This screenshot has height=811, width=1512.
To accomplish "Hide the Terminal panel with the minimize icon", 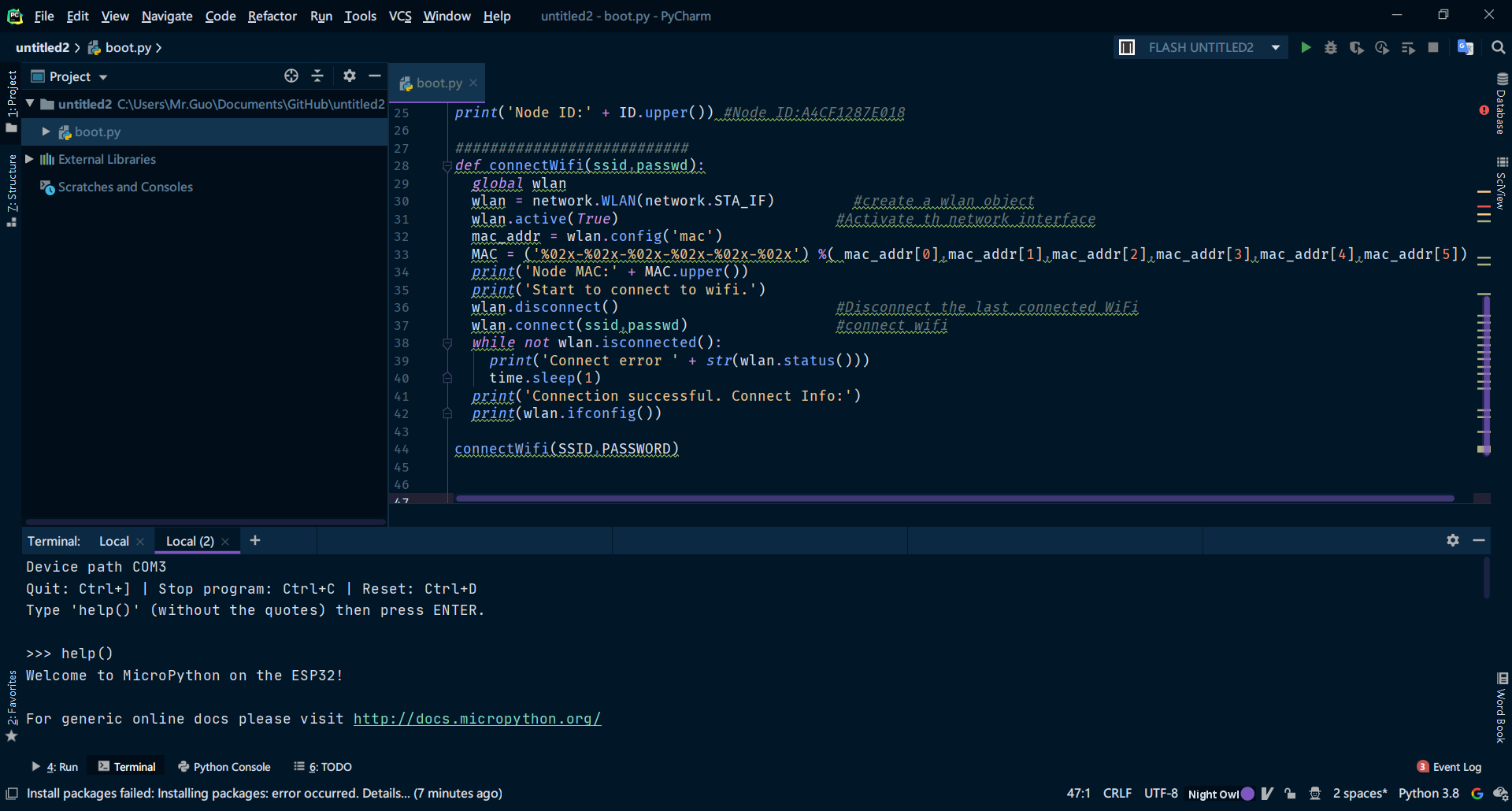I will coord(1479,541).
